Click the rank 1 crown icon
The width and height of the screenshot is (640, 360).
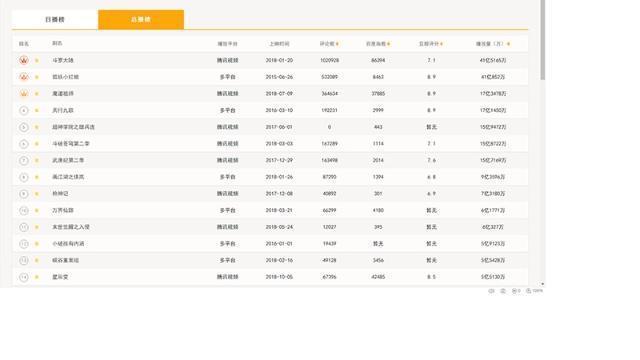coord(24,60)
